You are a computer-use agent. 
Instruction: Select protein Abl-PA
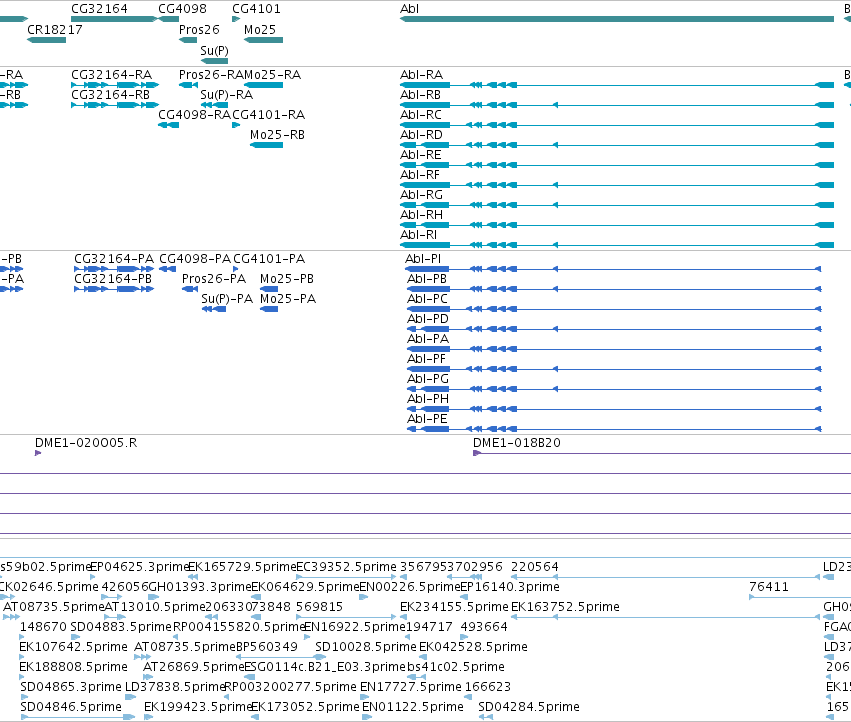pos(613,349)
